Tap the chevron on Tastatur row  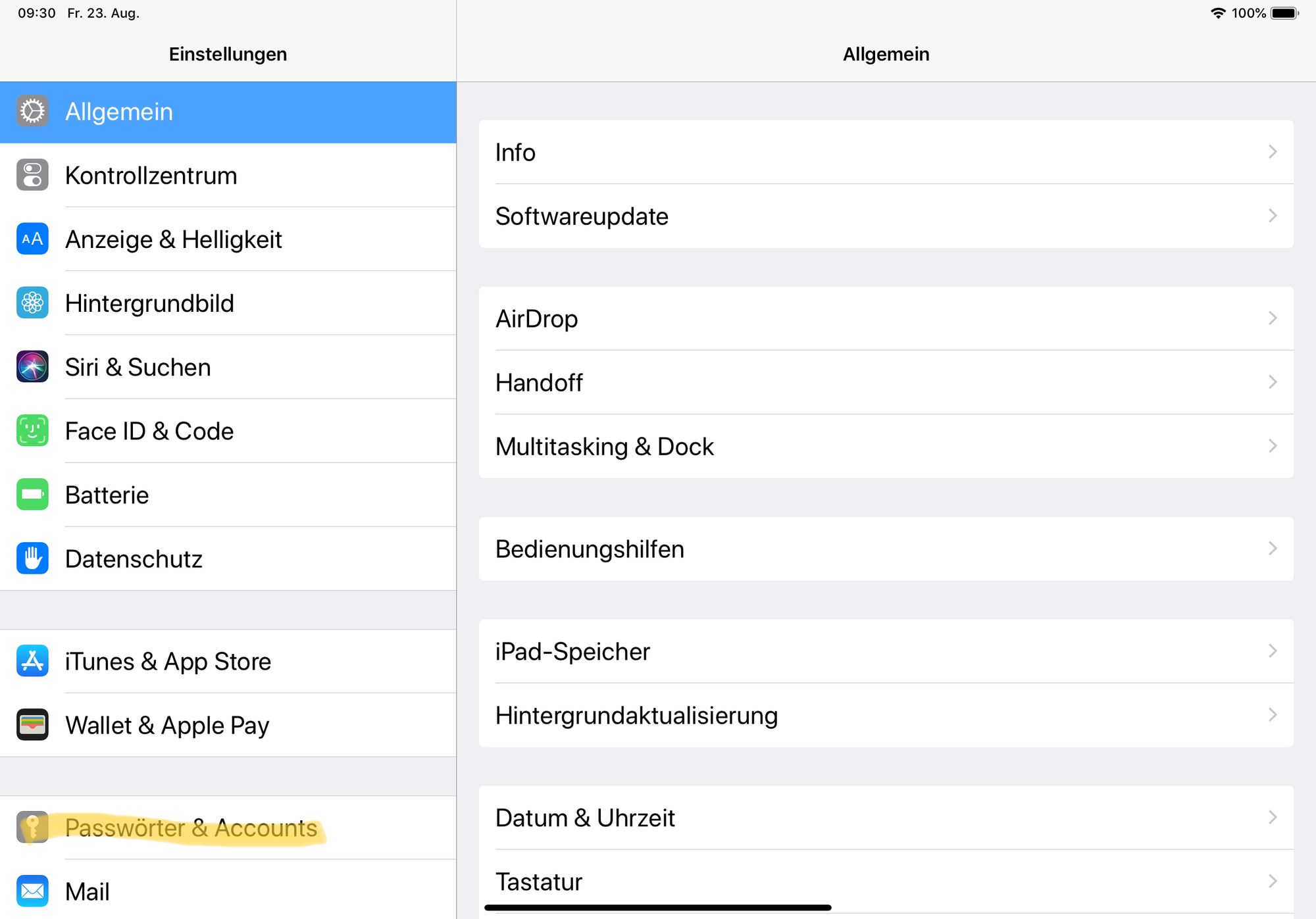tap(1273, 882)
